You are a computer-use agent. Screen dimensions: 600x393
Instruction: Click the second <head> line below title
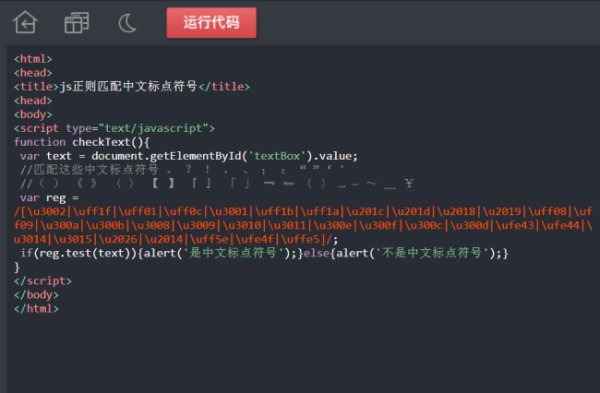point(33,101)
